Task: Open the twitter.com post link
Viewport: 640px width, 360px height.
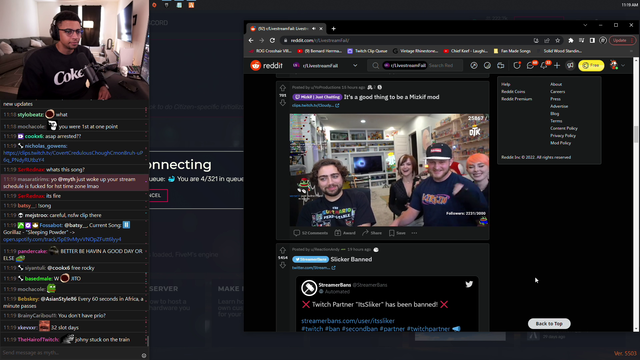Action: pyautogui.click(x=313, y=268)
